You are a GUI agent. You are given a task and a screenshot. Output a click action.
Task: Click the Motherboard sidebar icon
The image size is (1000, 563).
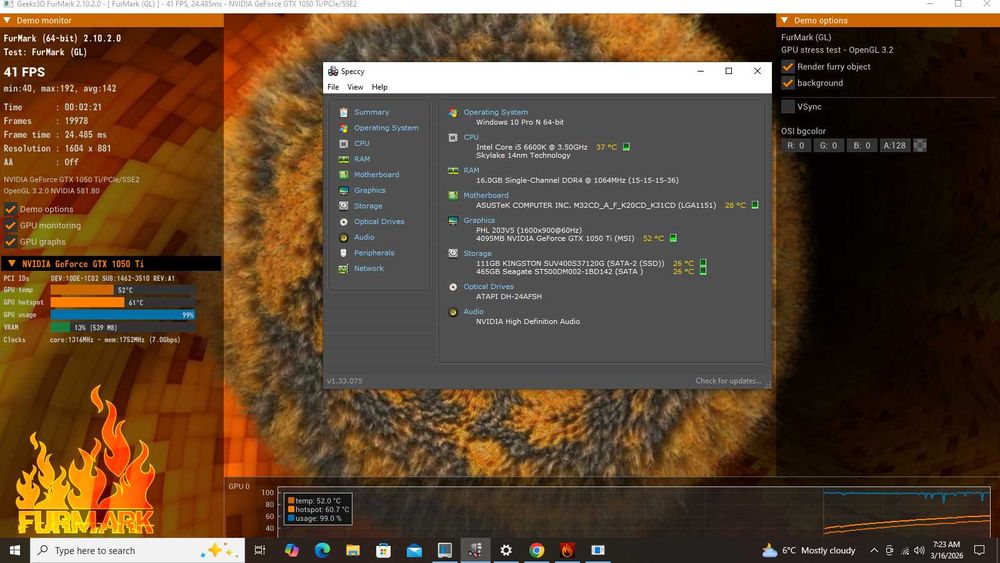coord(344,175)
